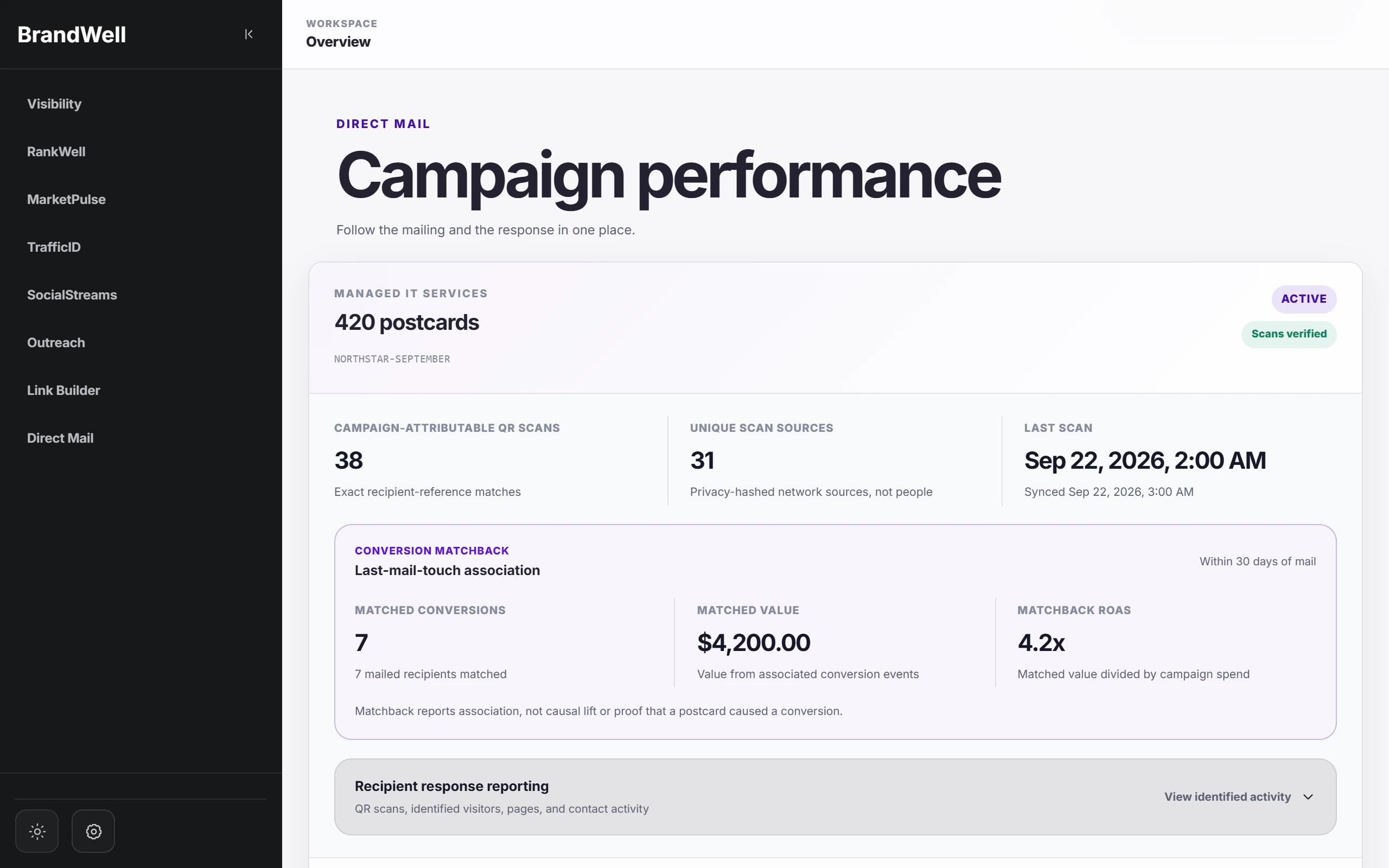Select TrafficID in the sidebar
The image size is (1389, 868).
pyautogui.click(x=54, y=247)
